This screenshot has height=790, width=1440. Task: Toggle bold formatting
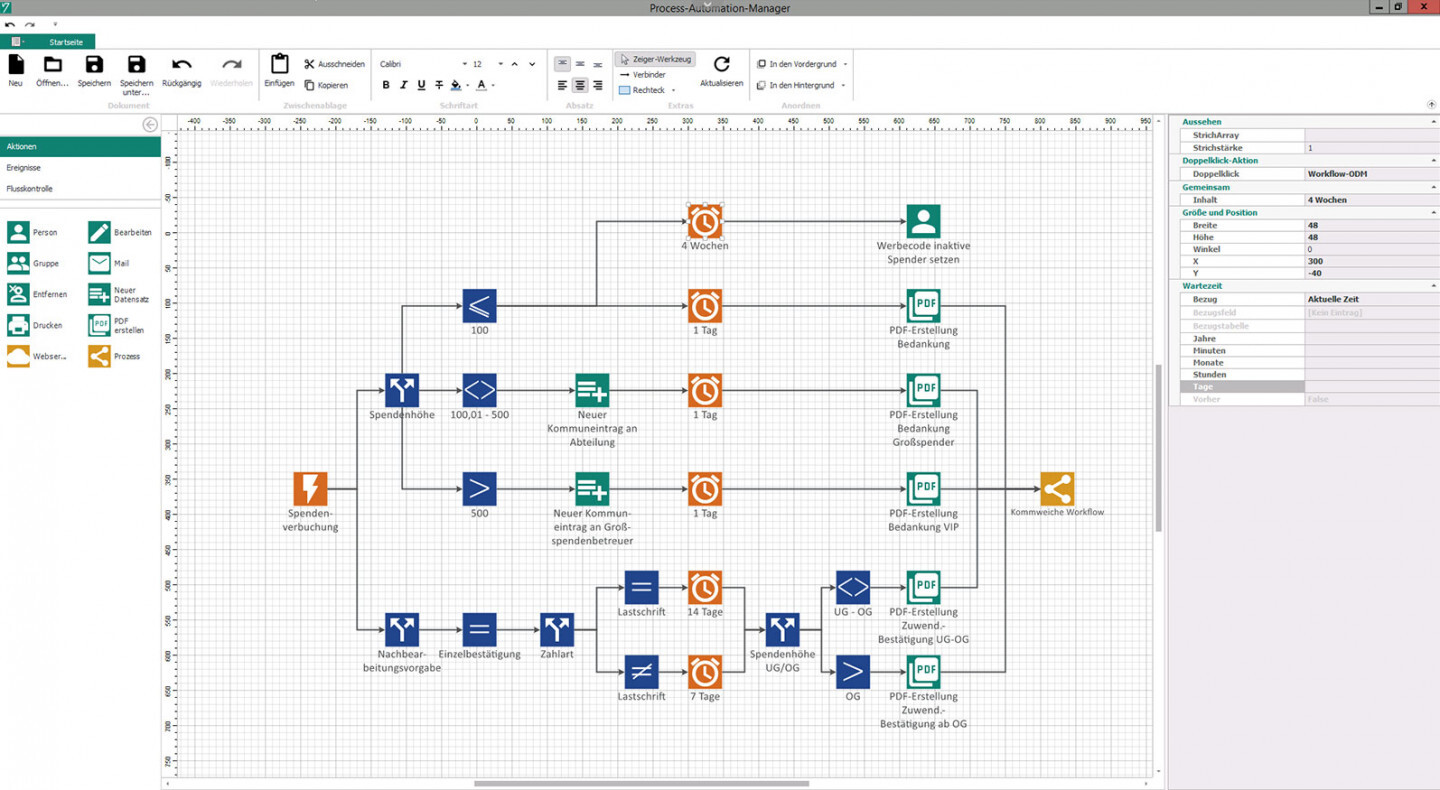(386, 85)
